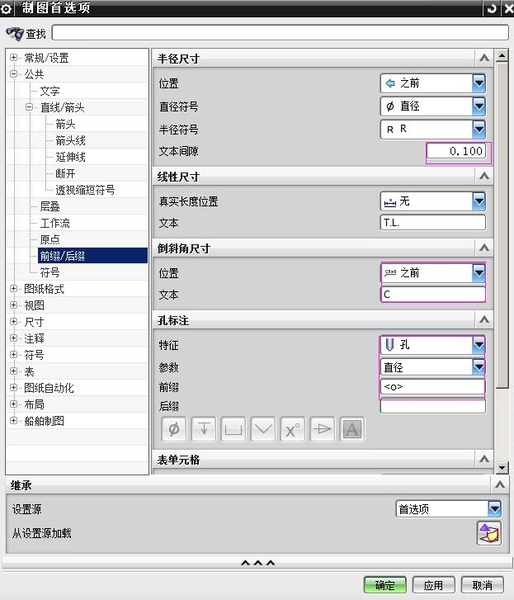The height and width of the screenshot is (600, 514).
Task: Click the load from settings source icon
Action: (x=489, y=533)
